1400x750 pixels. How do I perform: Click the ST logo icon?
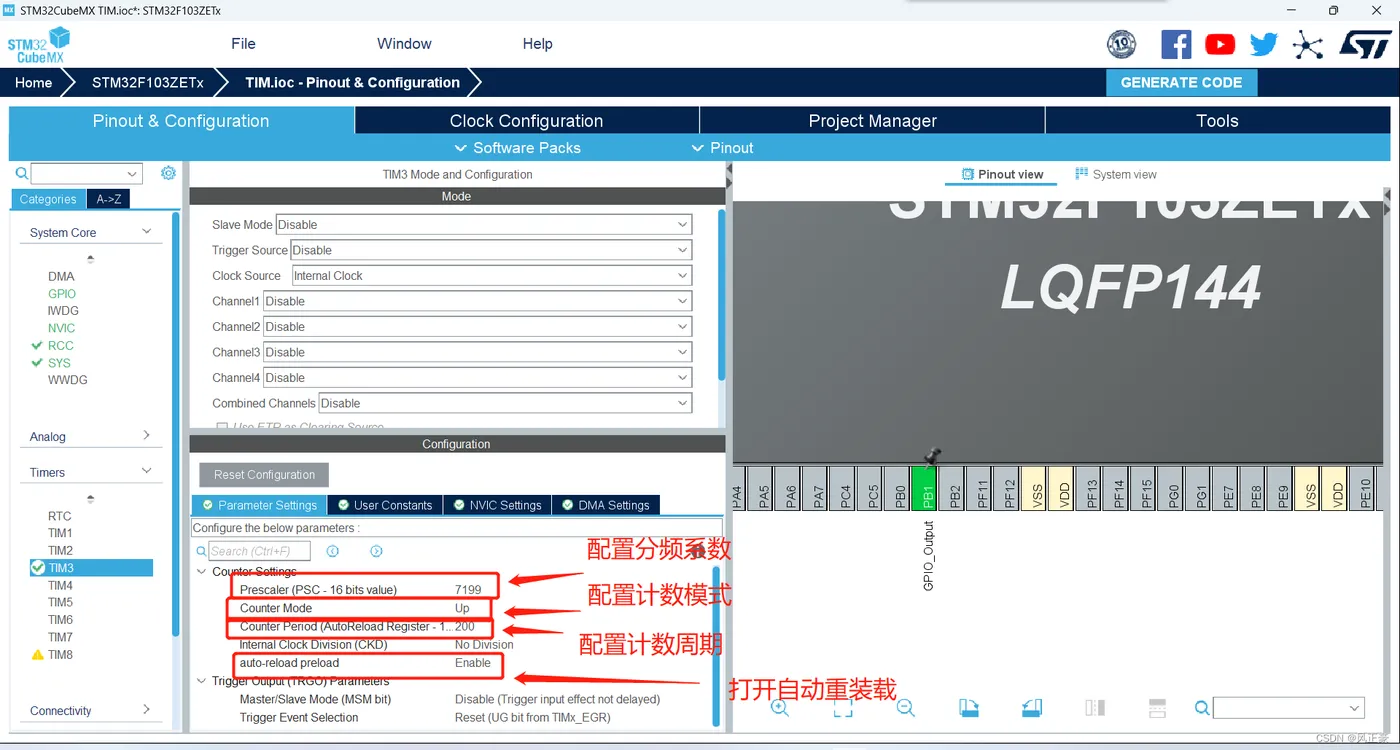point(1365,44)
